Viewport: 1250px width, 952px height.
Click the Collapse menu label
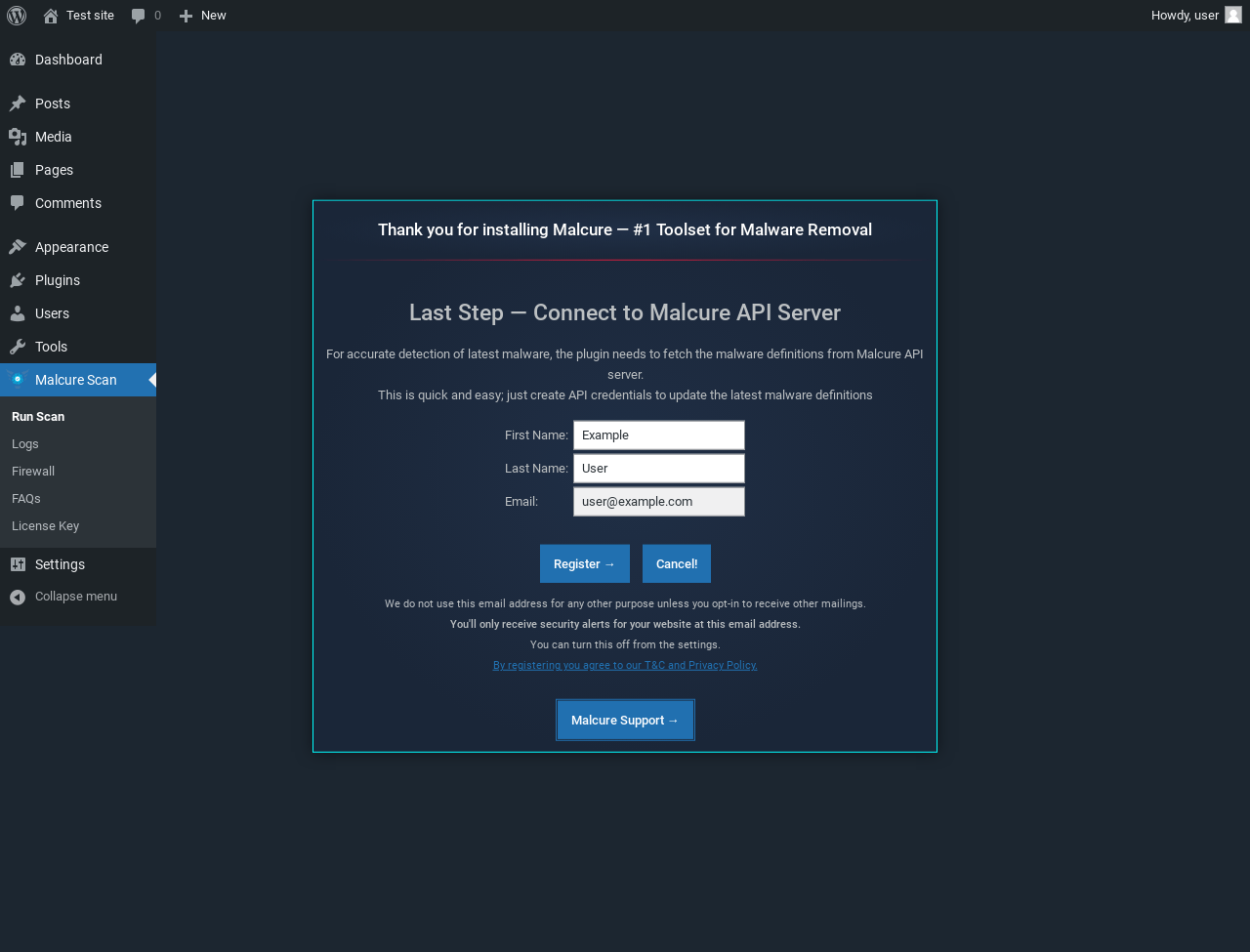click(x=76, y=597)
